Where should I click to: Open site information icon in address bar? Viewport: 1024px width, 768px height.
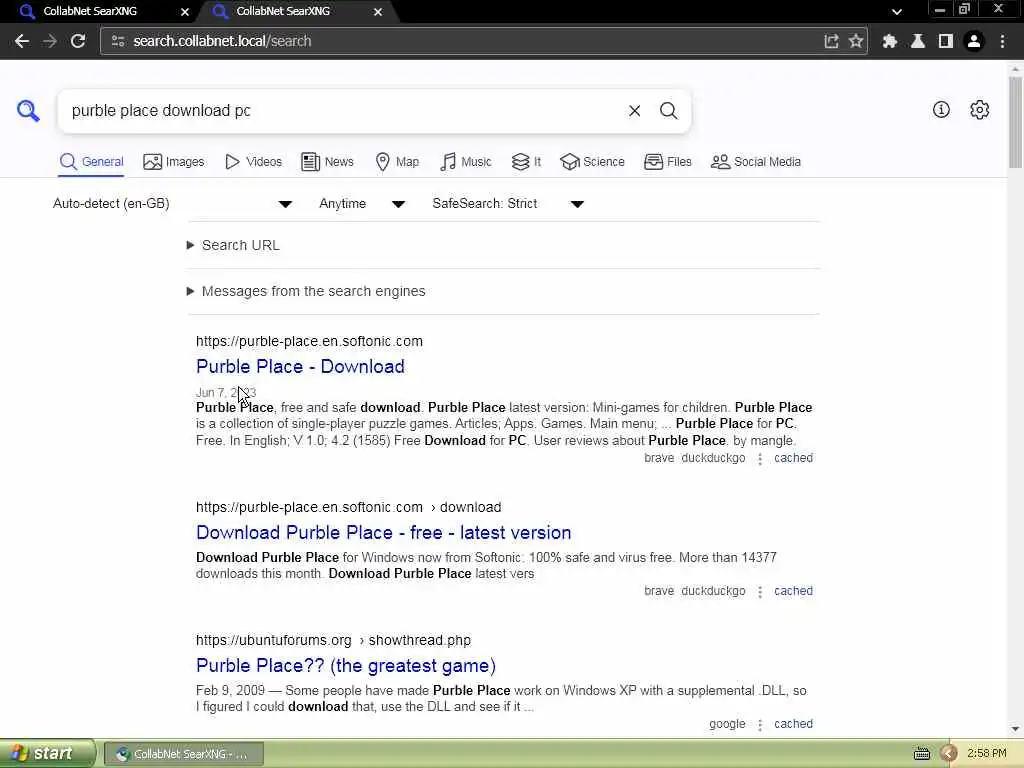click(x=118, y=41)
